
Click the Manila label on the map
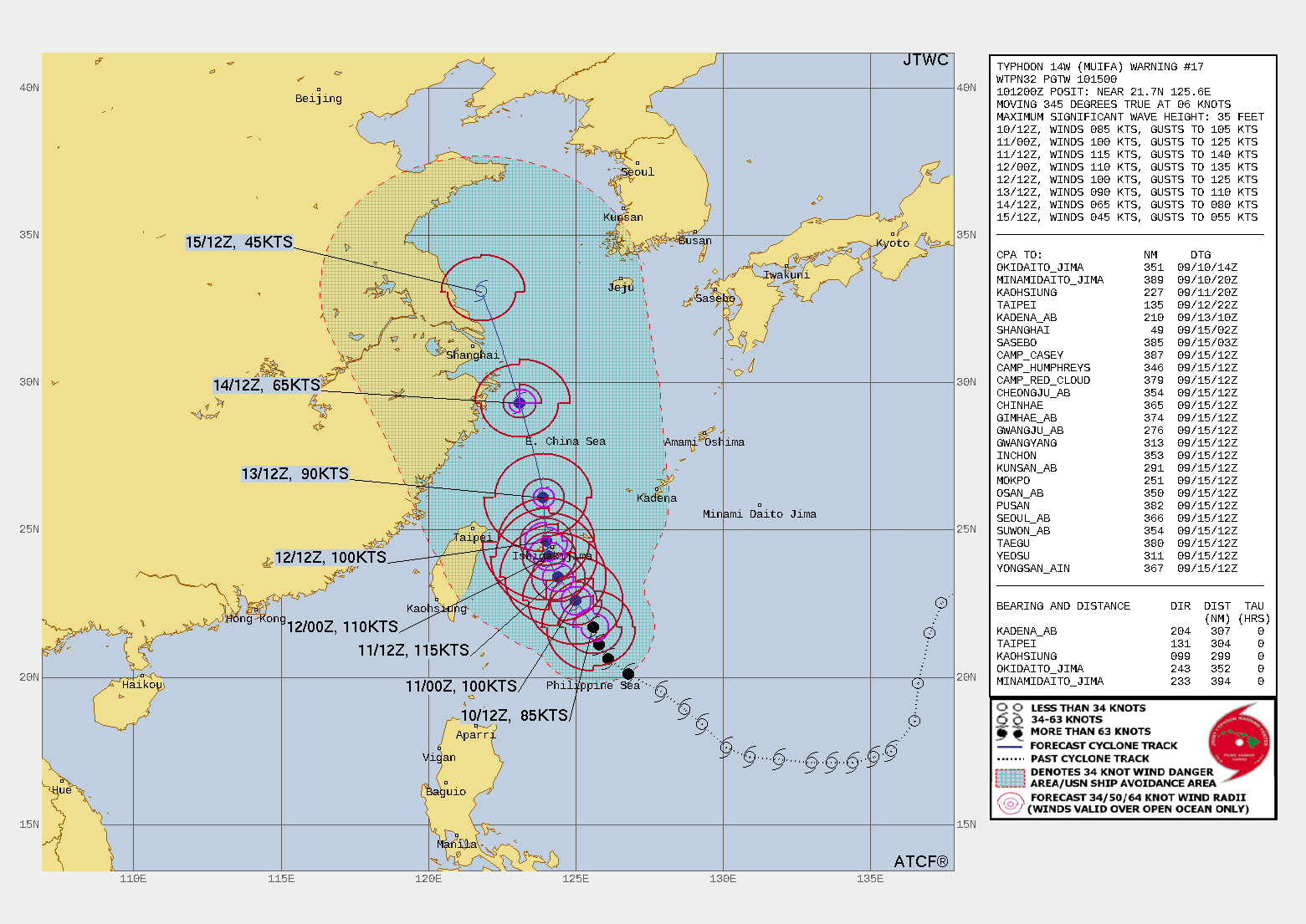click(x=457, y=845)
